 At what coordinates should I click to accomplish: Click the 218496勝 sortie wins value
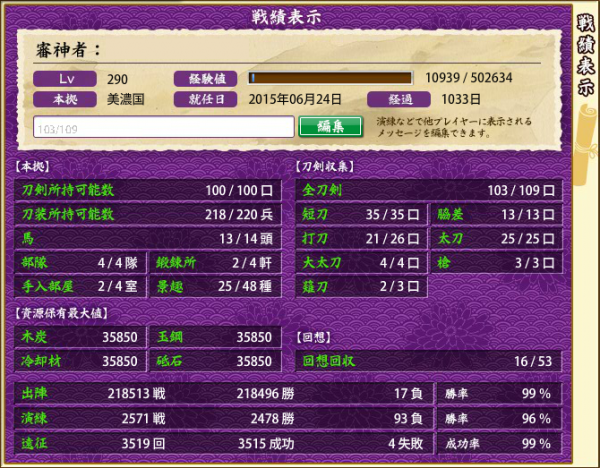click(x=265, y=394)
